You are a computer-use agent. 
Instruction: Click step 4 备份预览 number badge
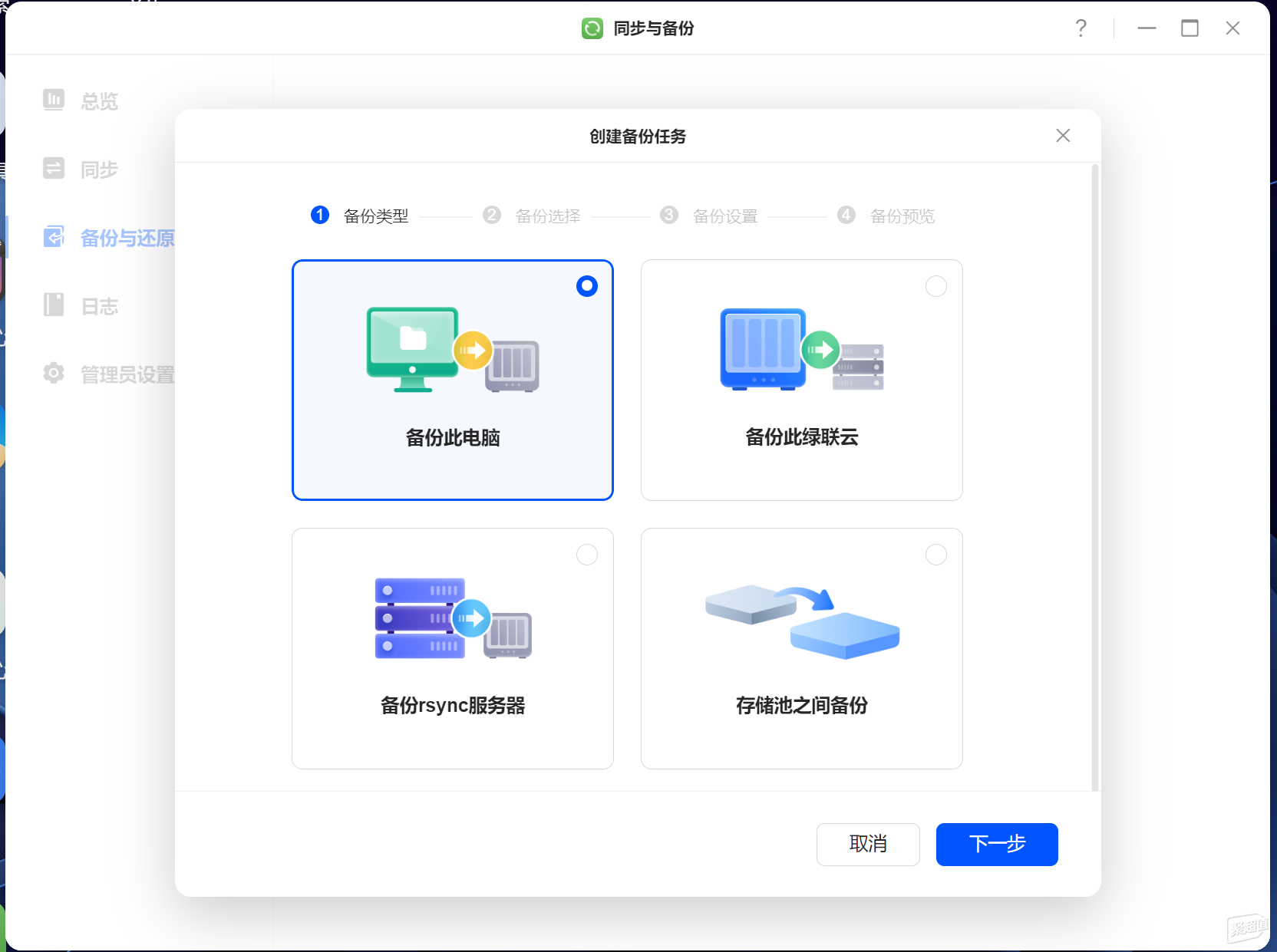846,215
